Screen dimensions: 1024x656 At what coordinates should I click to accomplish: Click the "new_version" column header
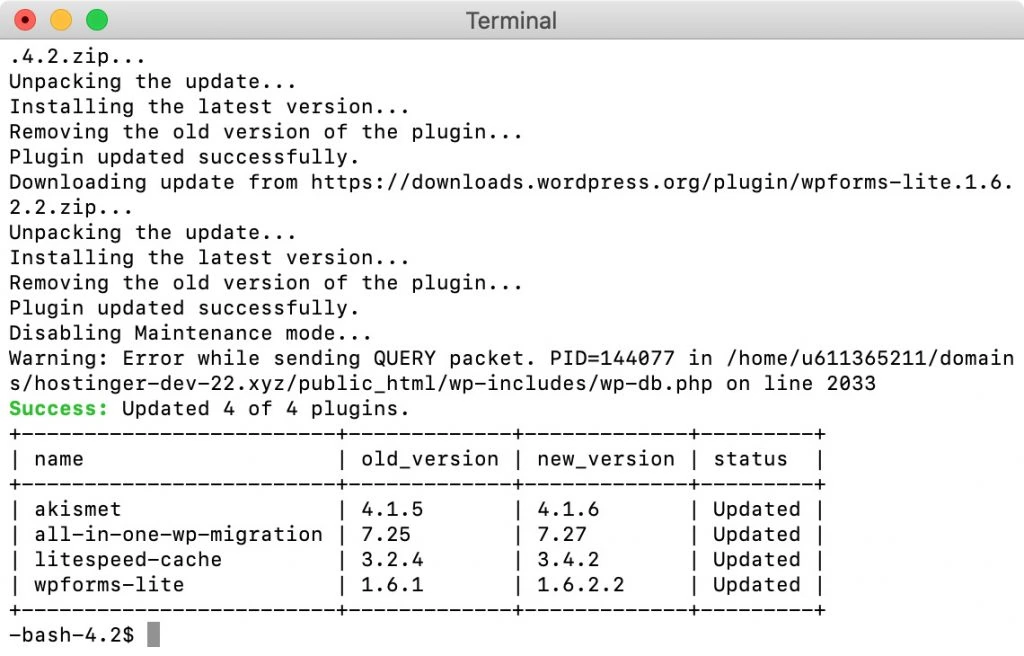(x=605, y=459)
